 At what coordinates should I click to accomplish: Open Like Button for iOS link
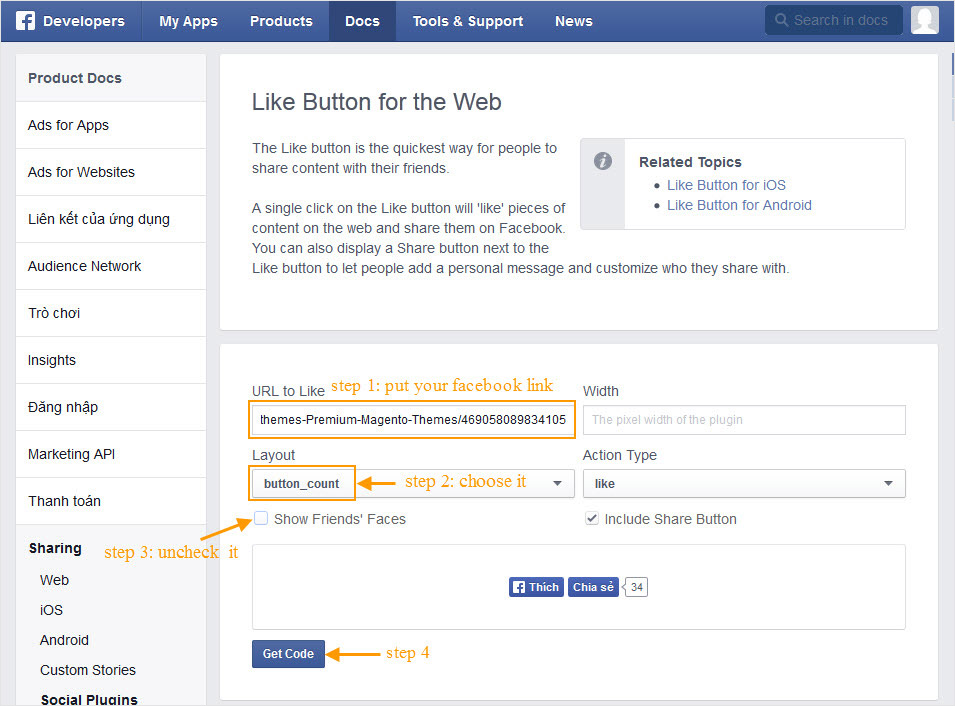pos(726,185)
